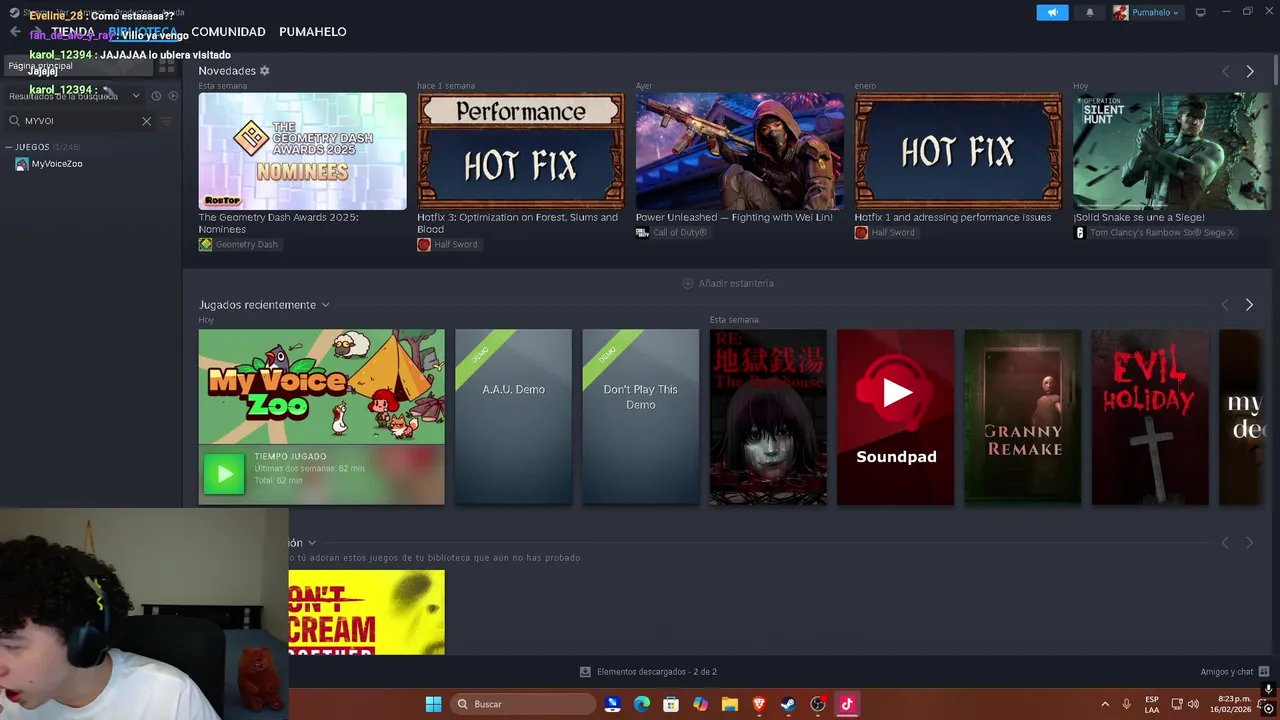The width and height of the screenshot is (1280, 720).
Task: Open A.A.U. Demo game tile
Action: (x=513, y=417)
